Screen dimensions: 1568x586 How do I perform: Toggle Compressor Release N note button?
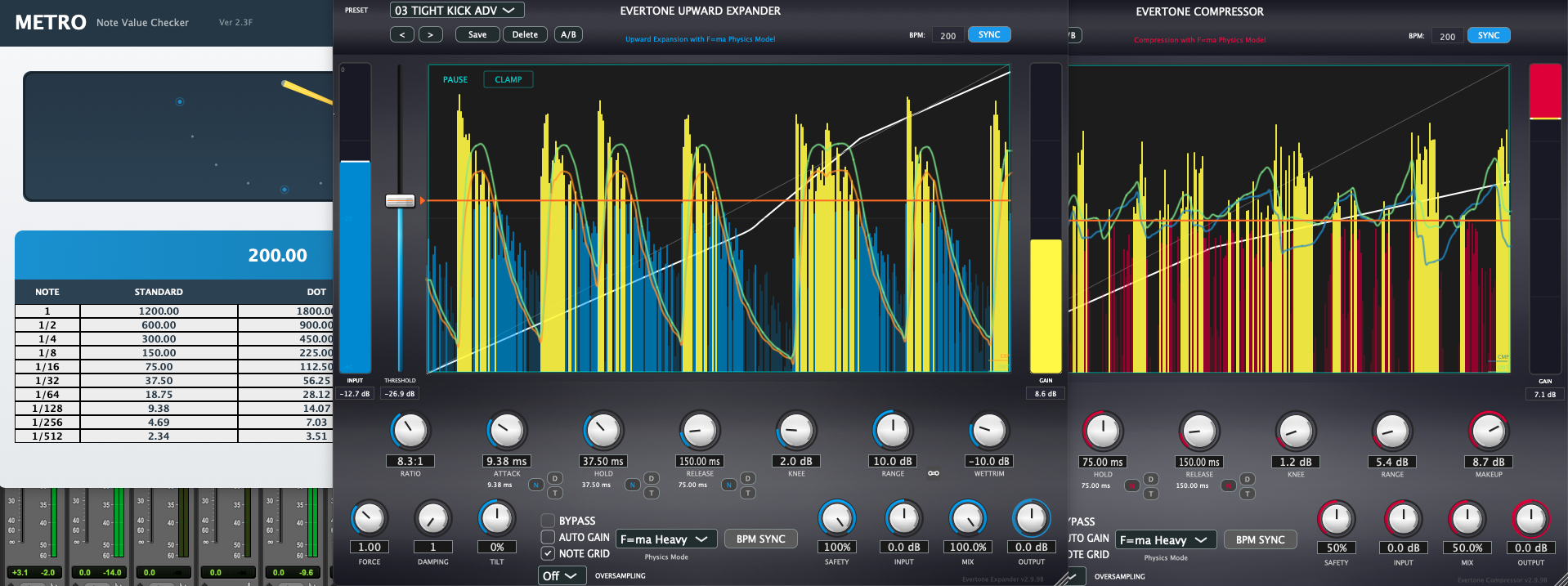(1228, 485)
